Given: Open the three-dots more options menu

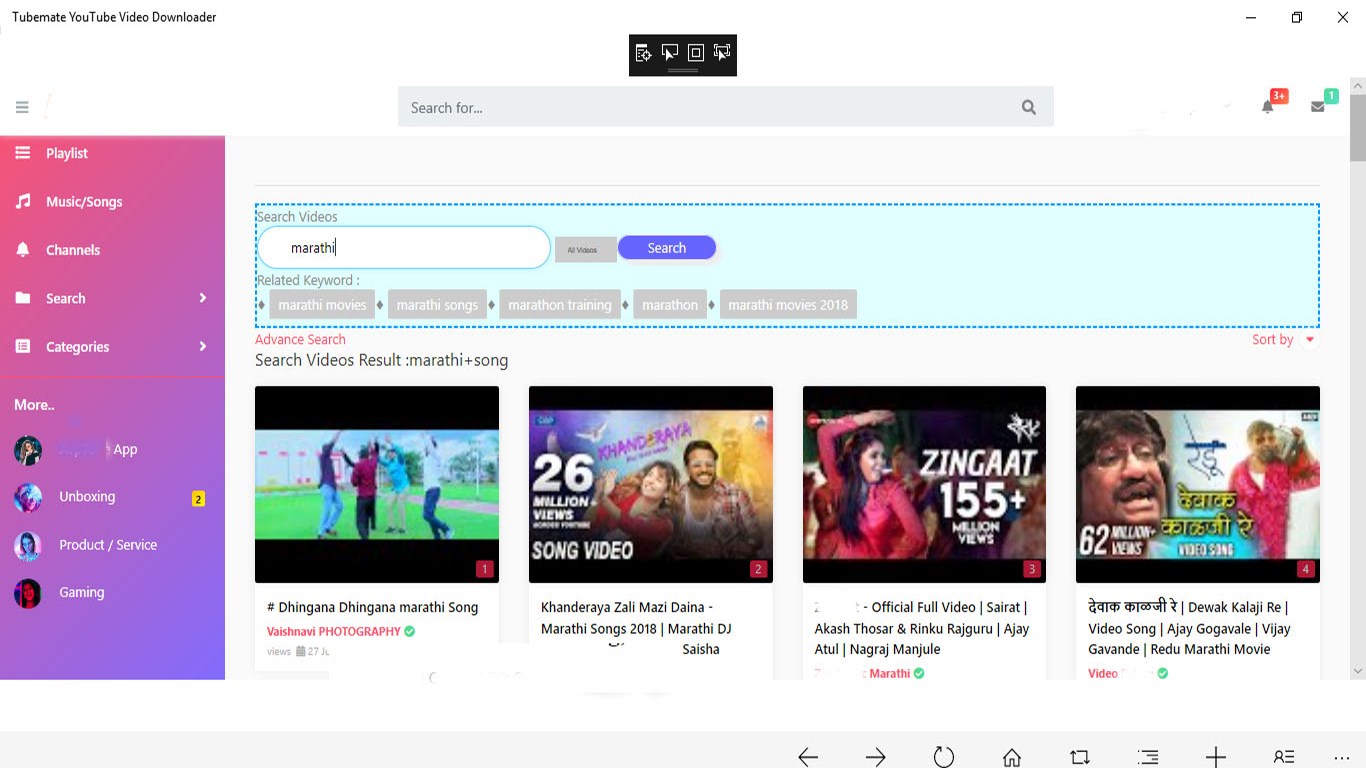Looking at the screenshot, I should pyautogui.click(x=1342, y=757).
